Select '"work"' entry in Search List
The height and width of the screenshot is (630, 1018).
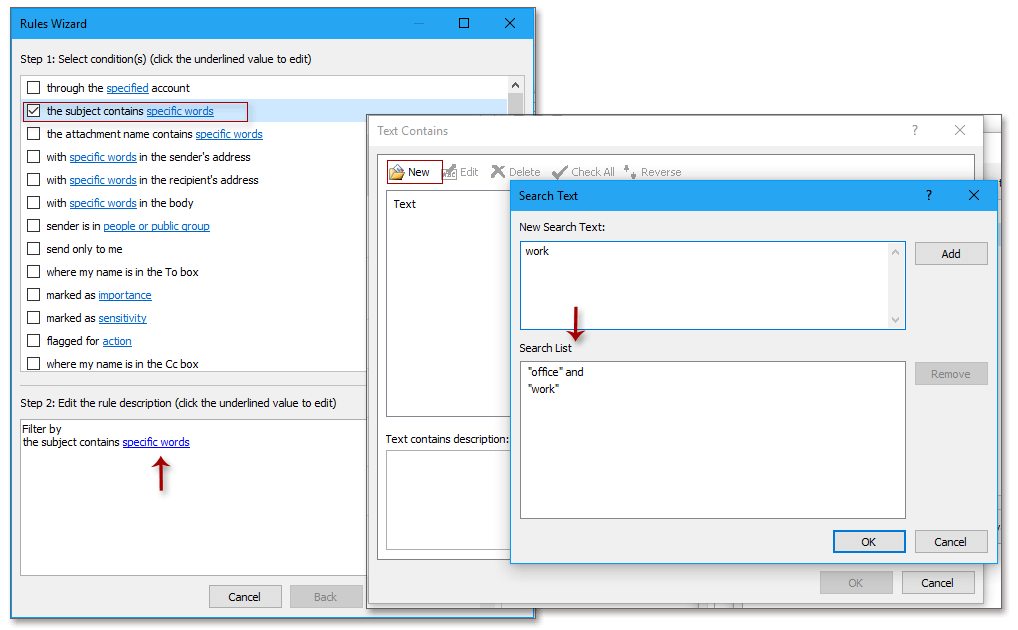(543, 389)
